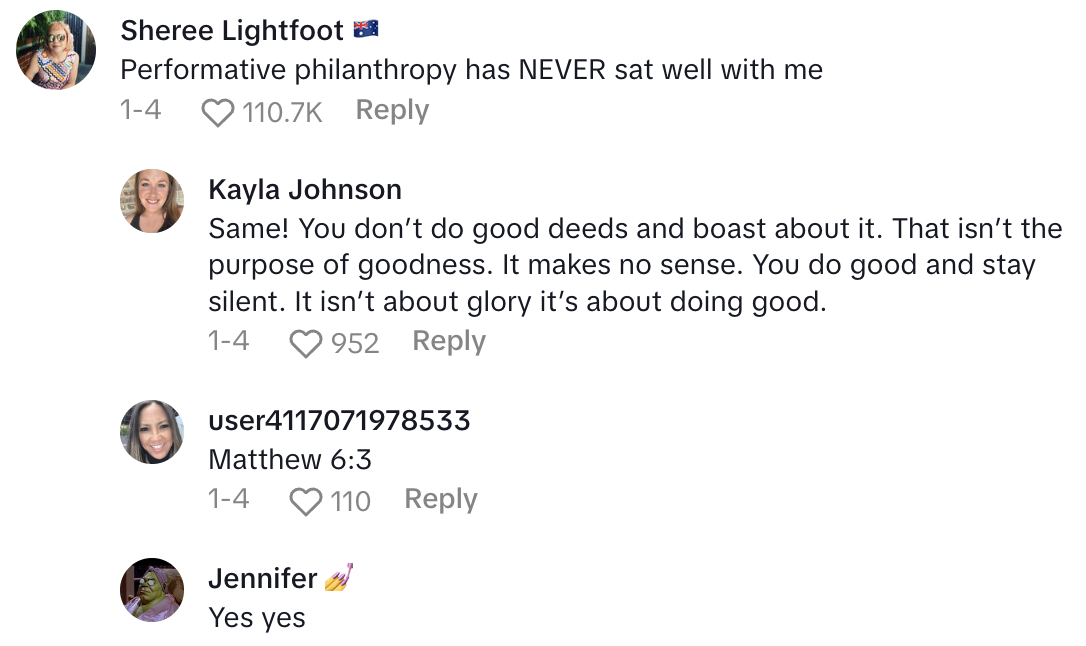Image resolution: width=1086 pixels, height=646 pixels.
Task: Reply to Kayla Johnson's comment
Action: [x=449, y=341]
